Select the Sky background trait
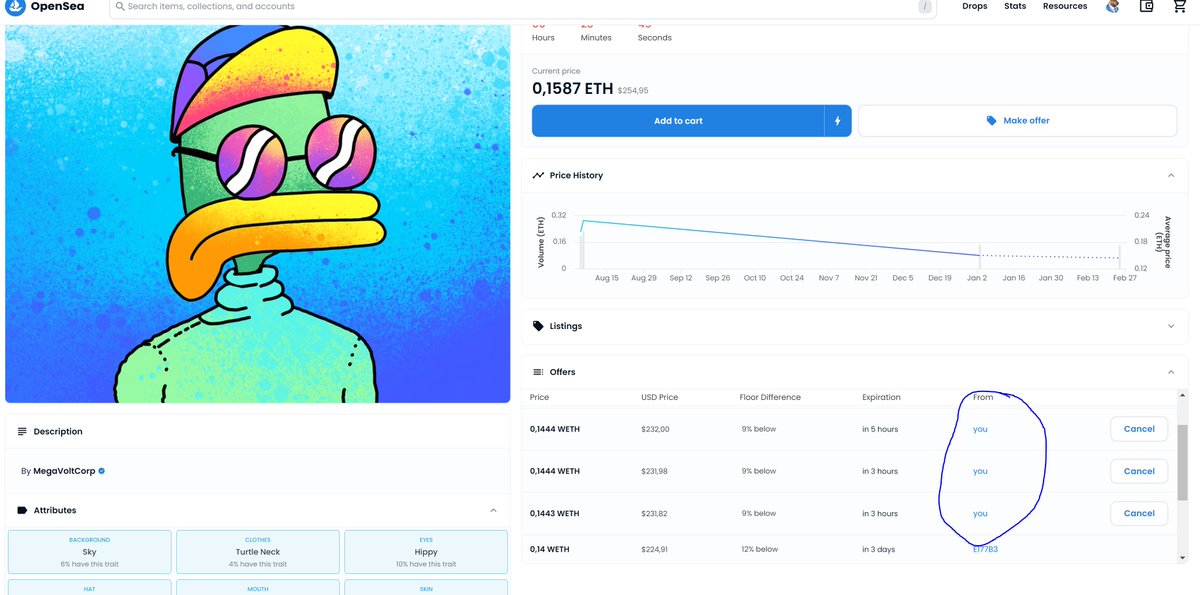1200x595 pixels. (x=89, y=552)
